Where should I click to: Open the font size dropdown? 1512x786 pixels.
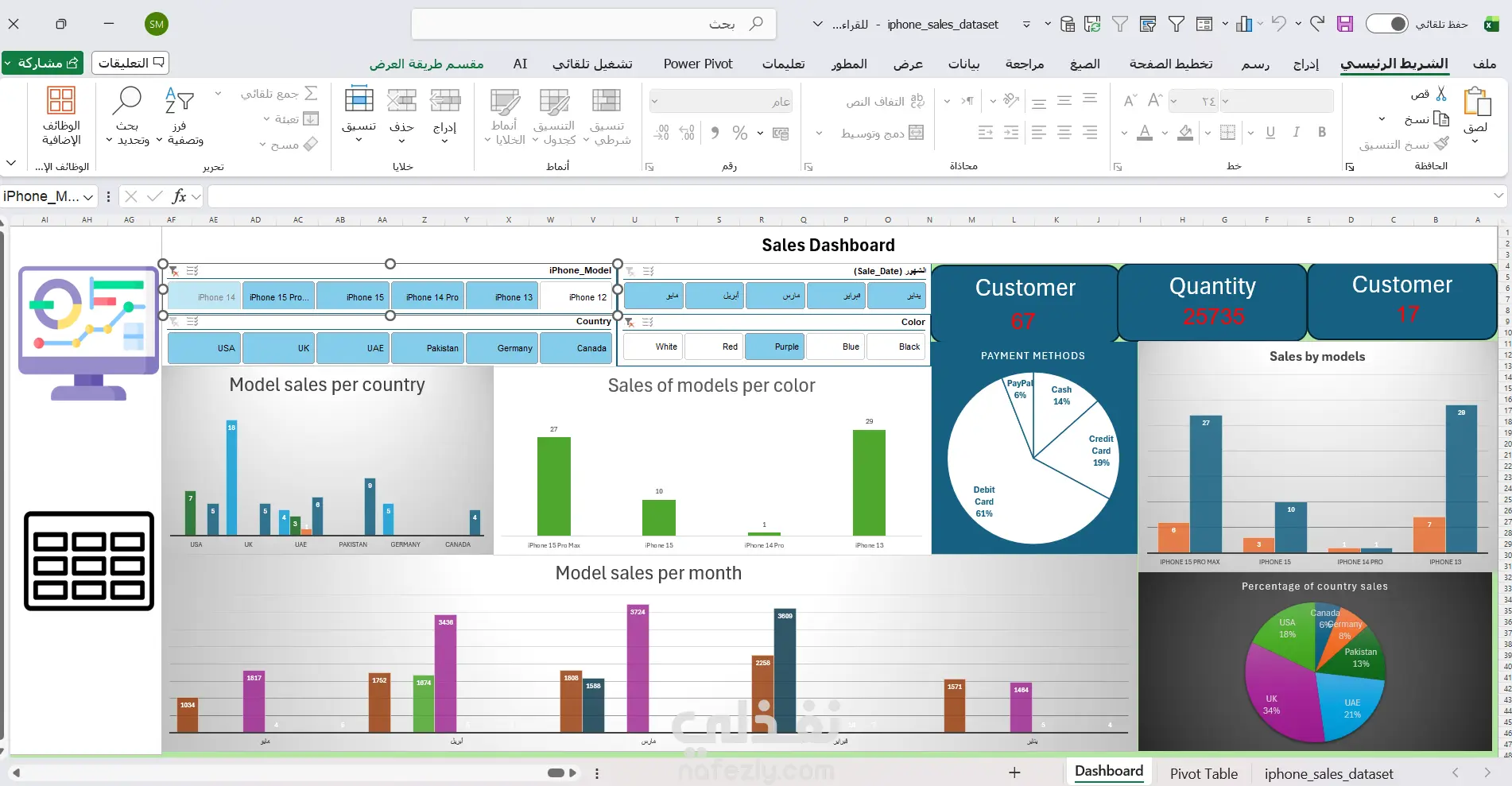1173,101
